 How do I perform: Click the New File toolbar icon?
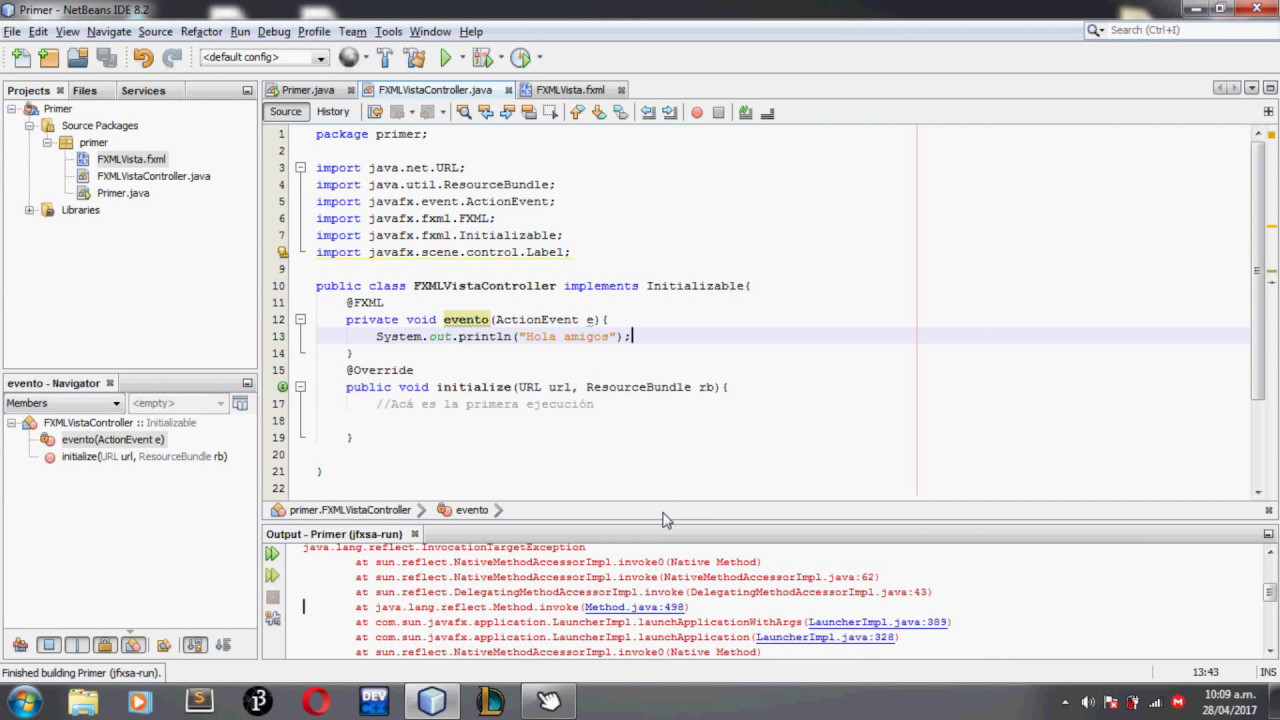[20, 58]
